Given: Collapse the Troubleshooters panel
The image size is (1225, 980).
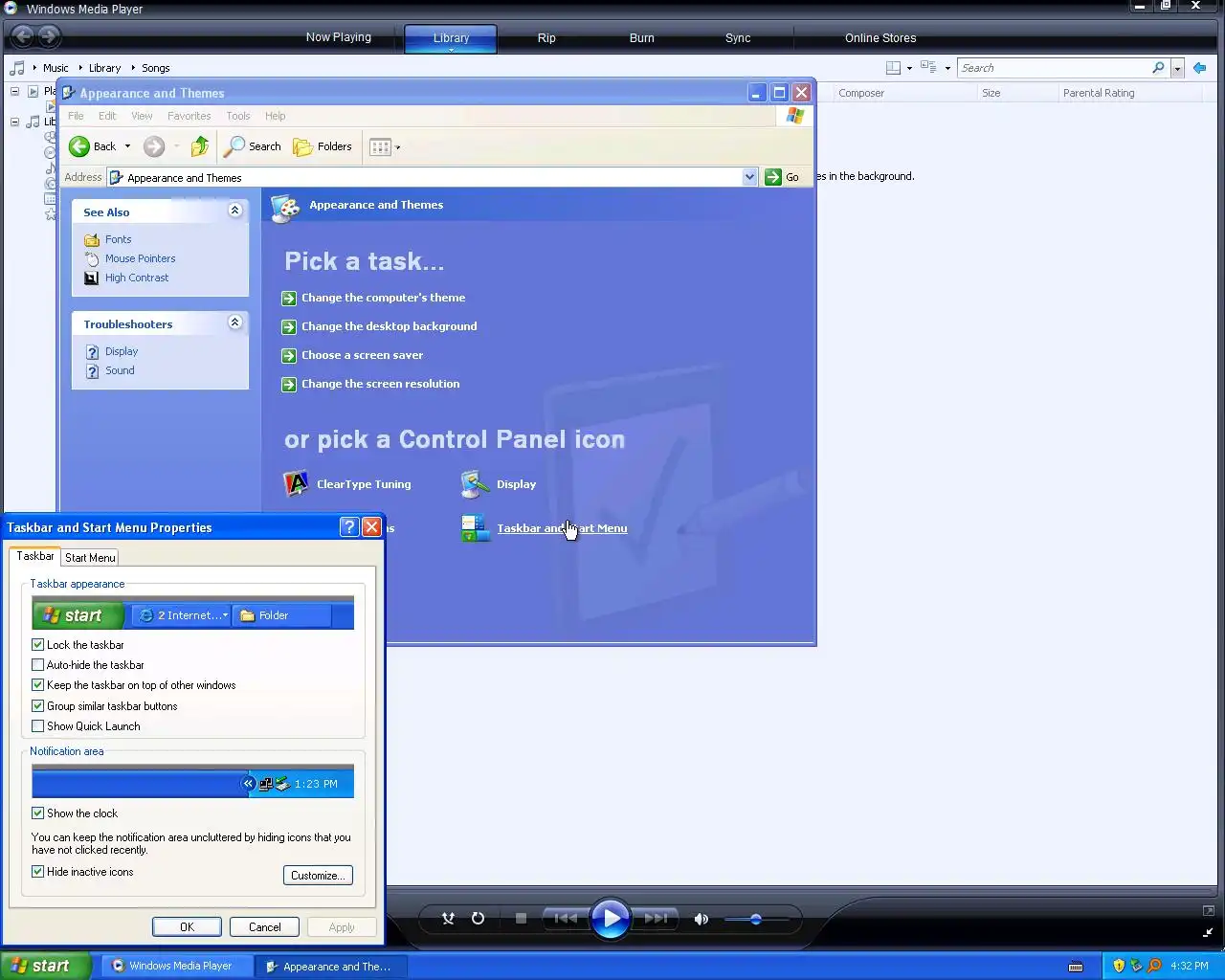Looking at the screenshot, I should pos(234,323).
